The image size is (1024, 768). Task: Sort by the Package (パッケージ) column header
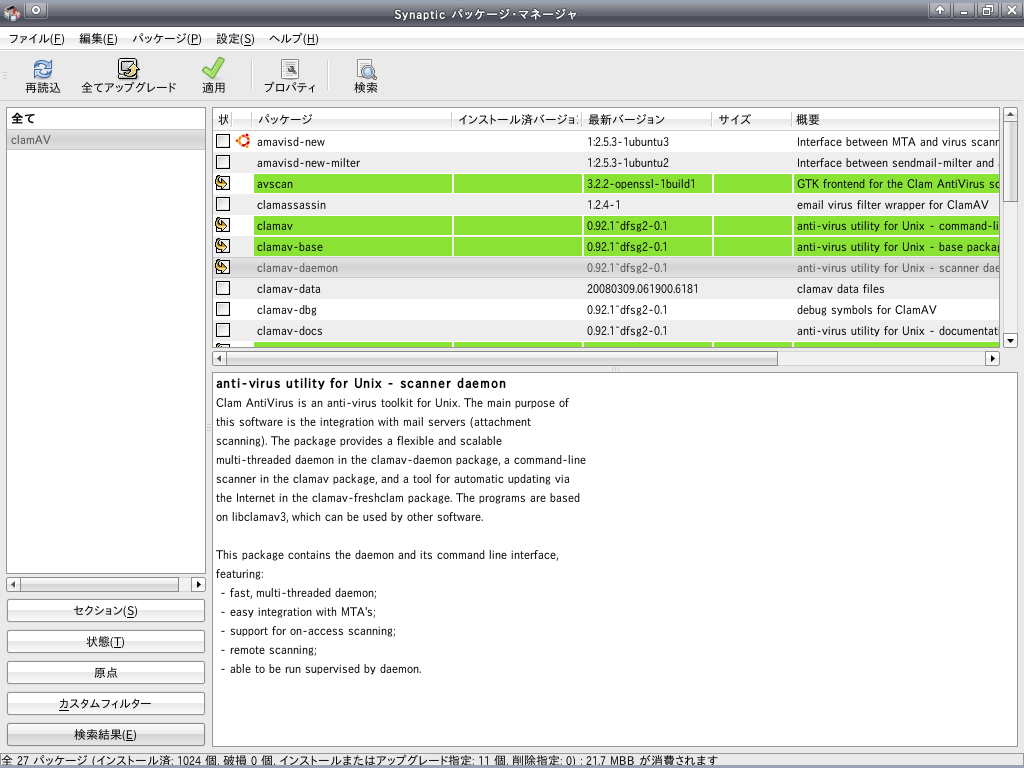pos(352,120)
